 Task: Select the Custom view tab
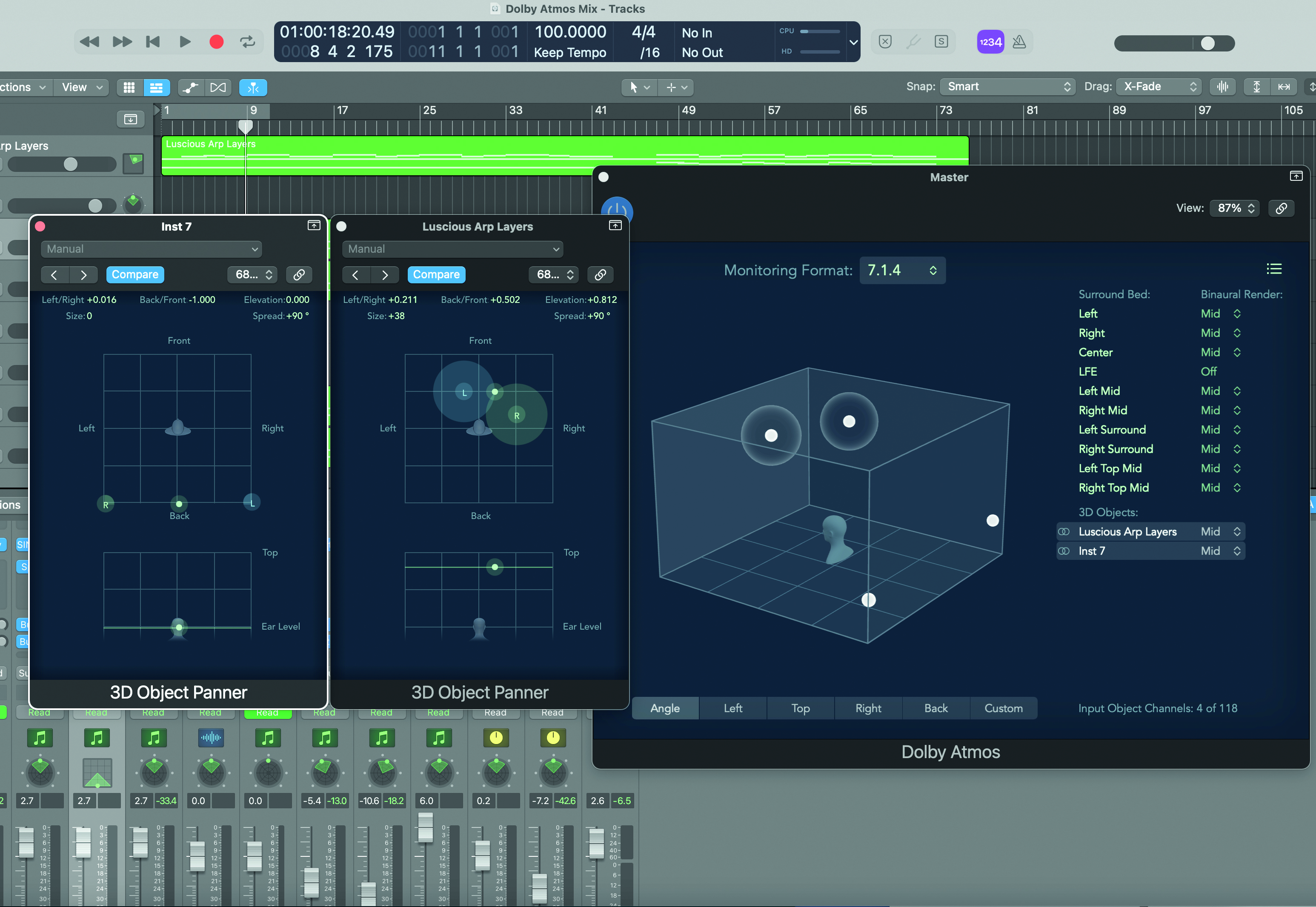click(x=1003, y=708)
